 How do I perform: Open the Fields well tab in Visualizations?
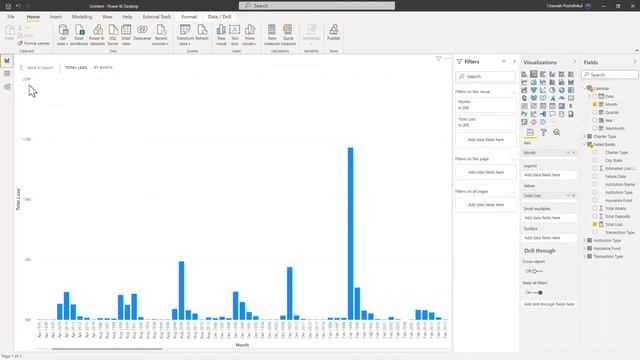[530, 133]
